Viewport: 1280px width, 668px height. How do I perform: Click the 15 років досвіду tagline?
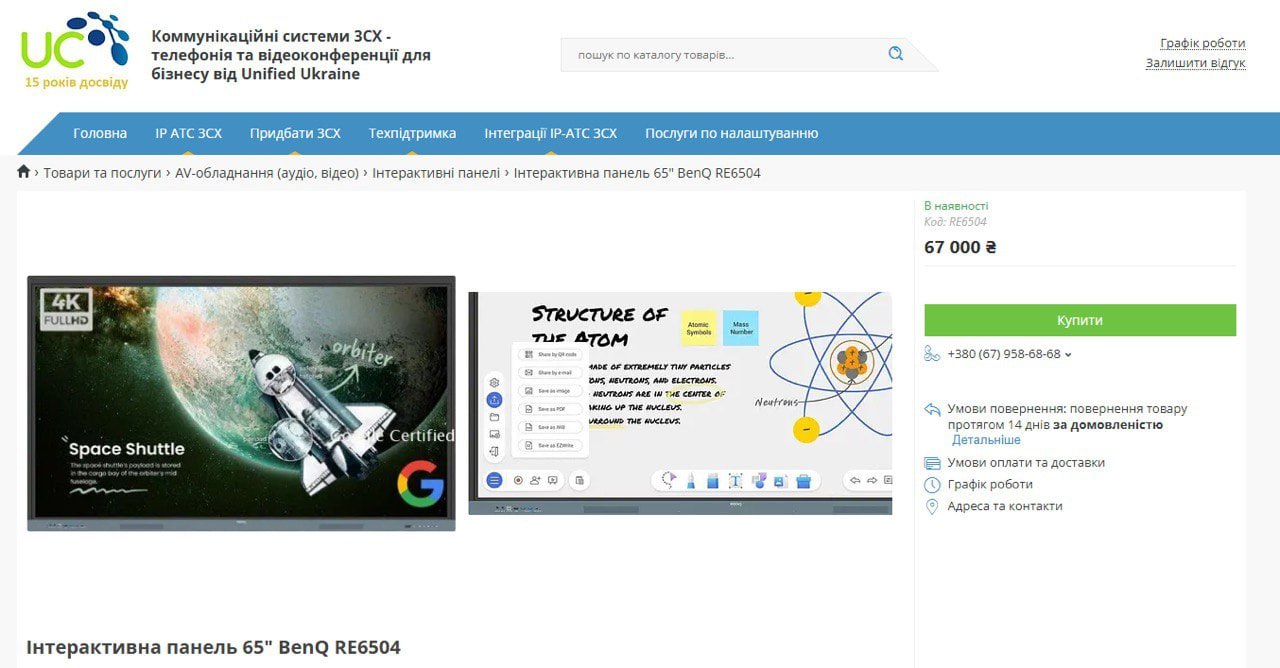[76, 82]
